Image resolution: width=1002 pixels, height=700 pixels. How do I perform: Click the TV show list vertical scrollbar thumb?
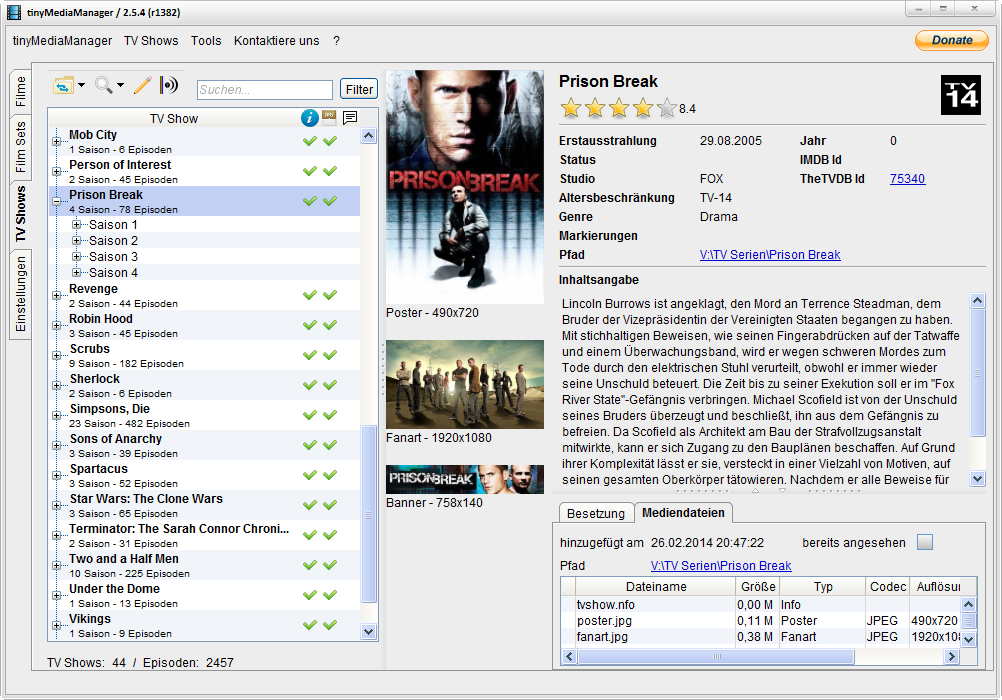tap(369, 514)
